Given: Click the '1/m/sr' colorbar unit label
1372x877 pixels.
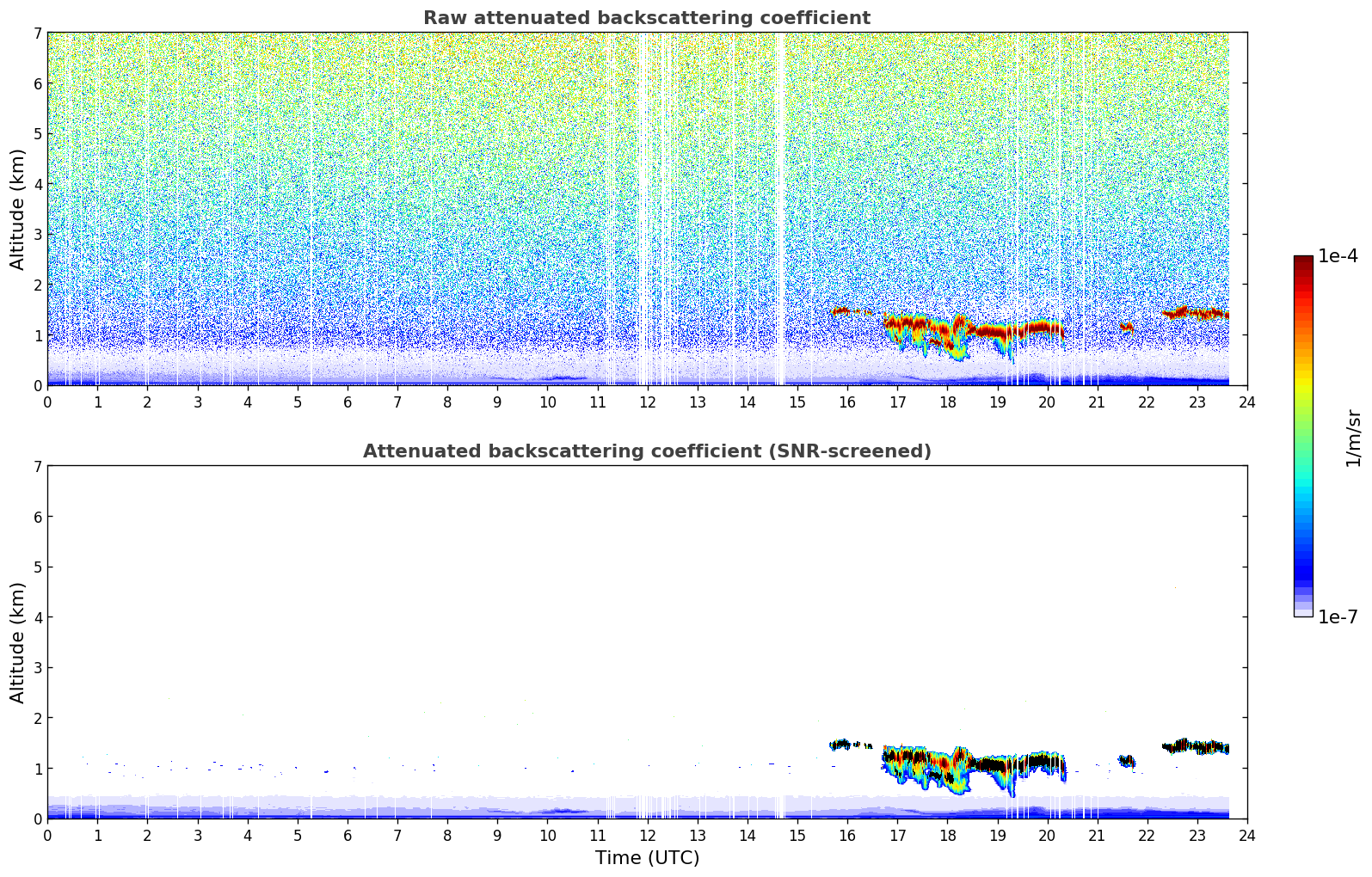Looking at the screenshot, I should click(x=1353, y=438).
